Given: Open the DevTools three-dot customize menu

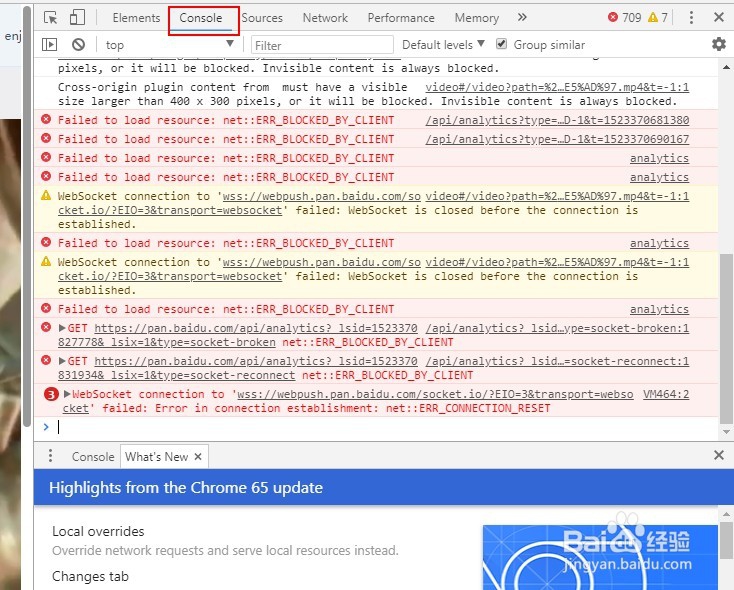Looking at the screenshot, I should tap(691, 18).
